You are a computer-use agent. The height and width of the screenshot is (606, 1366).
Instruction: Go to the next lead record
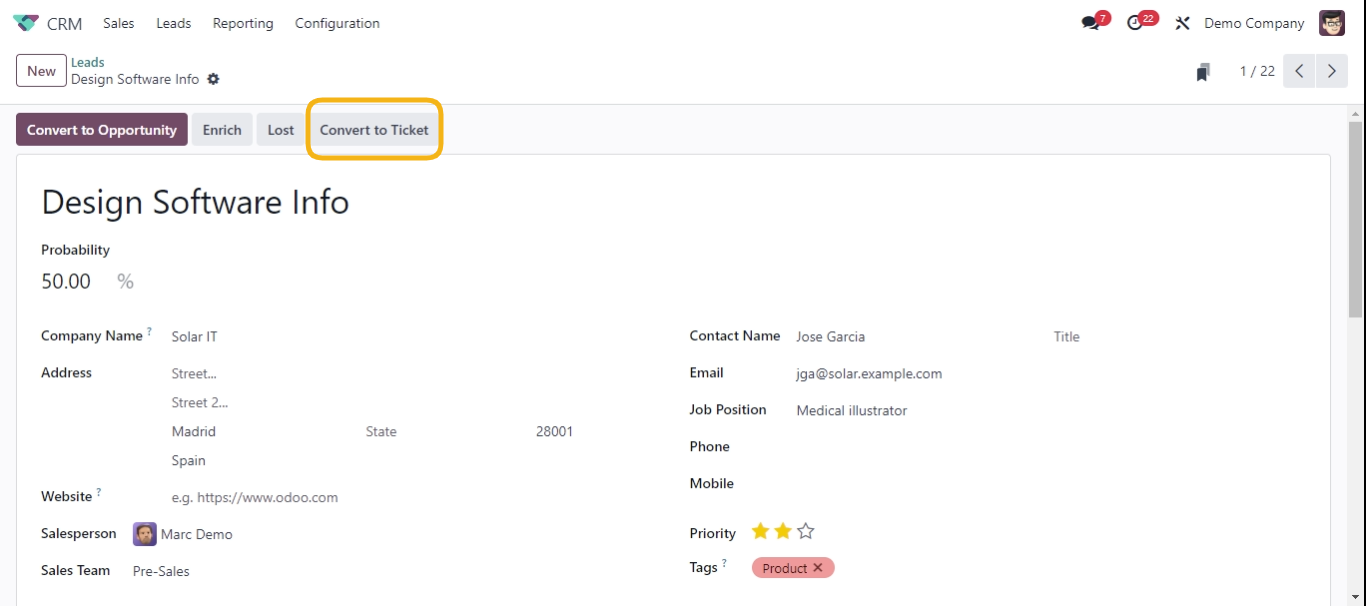point(1331,70)
